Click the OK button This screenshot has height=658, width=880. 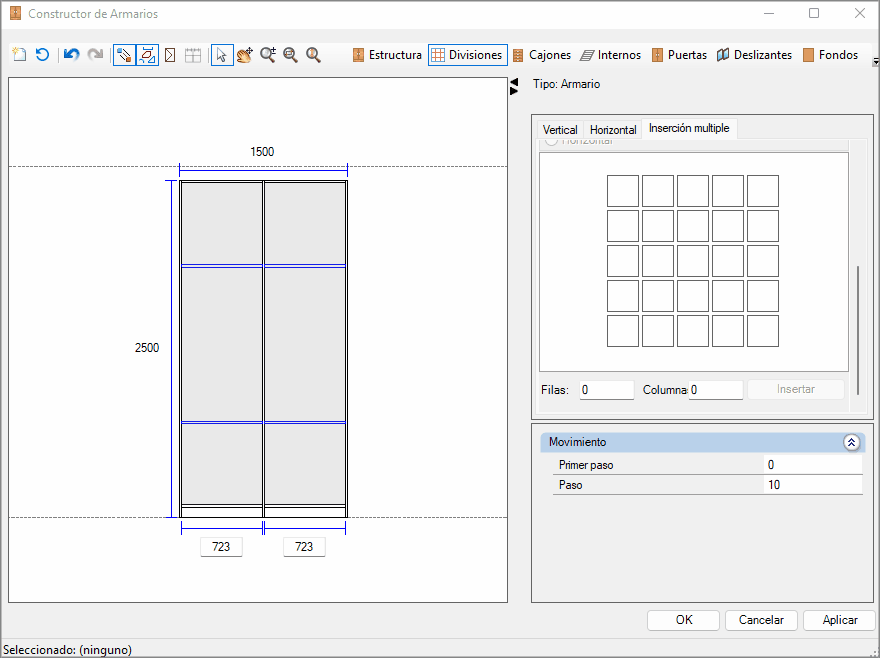tap(684, 620)
